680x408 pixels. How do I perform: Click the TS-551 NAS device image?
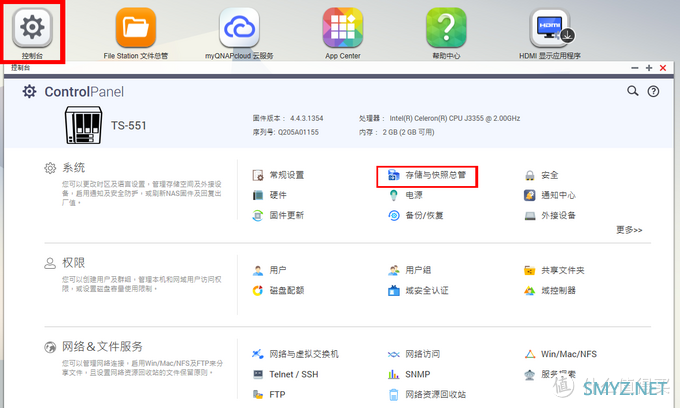tap(84, 125)
